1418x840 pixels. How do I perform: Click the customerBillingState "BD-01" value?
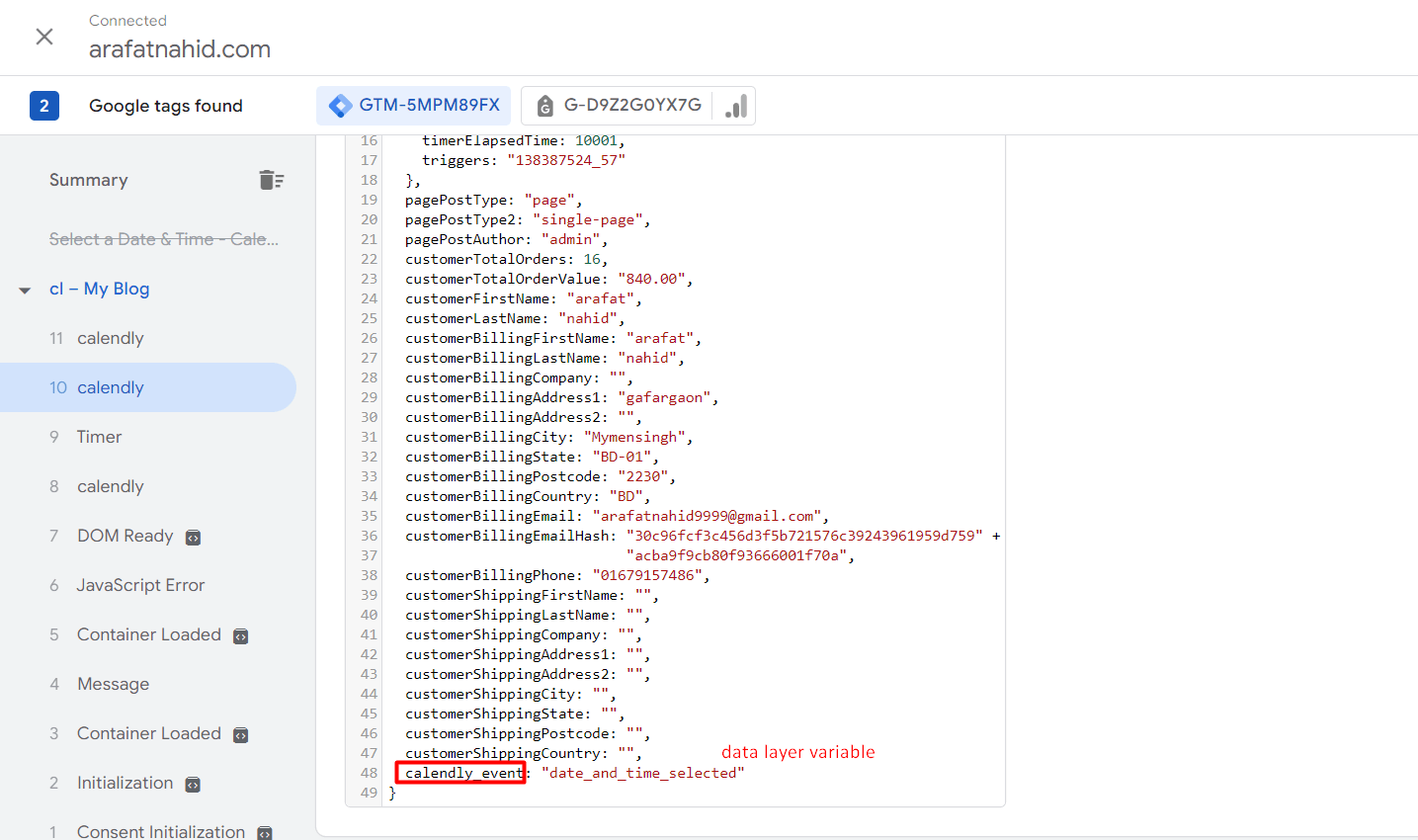[622, 457]
